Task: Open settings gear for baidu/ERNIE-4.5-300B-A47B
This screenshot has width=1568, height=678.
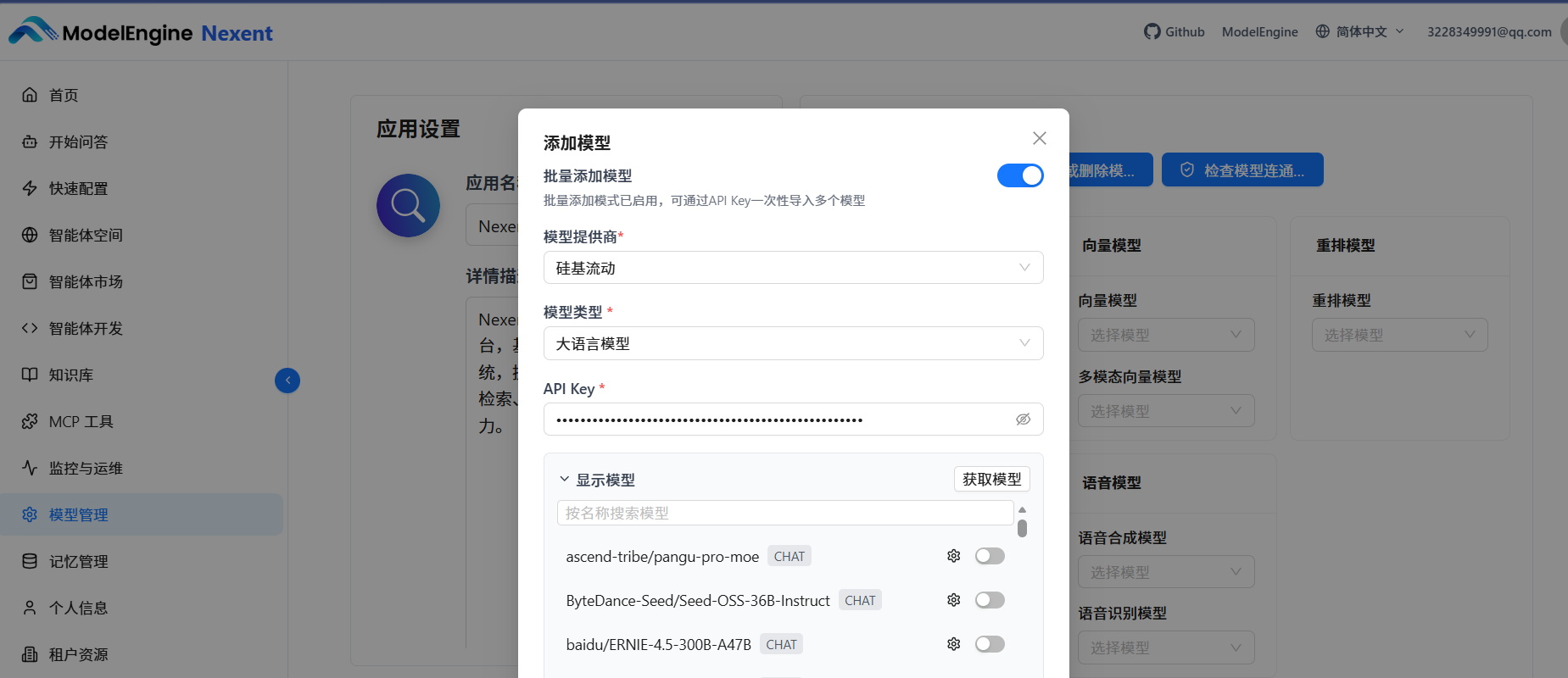Action: 954,644
